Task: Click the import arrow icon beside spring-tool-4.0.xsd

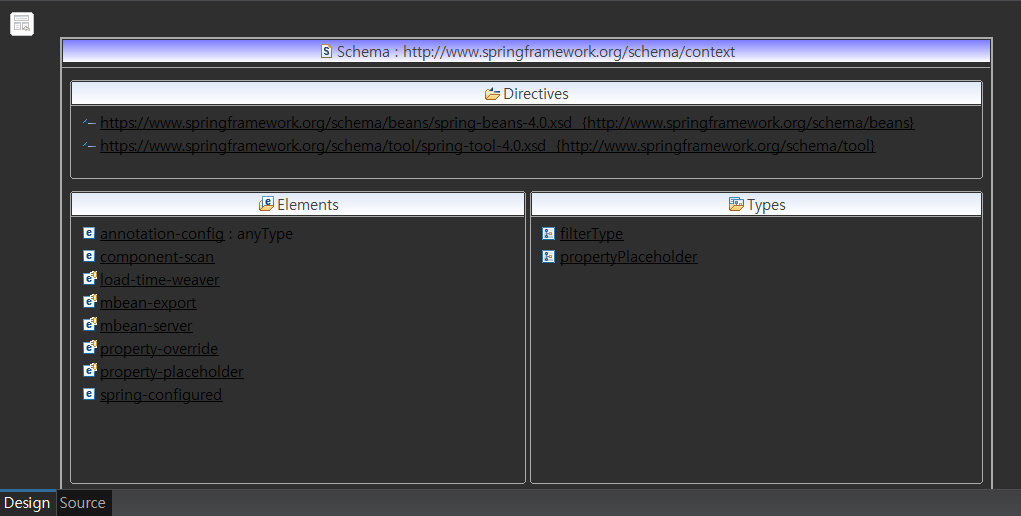Action: click(x=89, y=145)
